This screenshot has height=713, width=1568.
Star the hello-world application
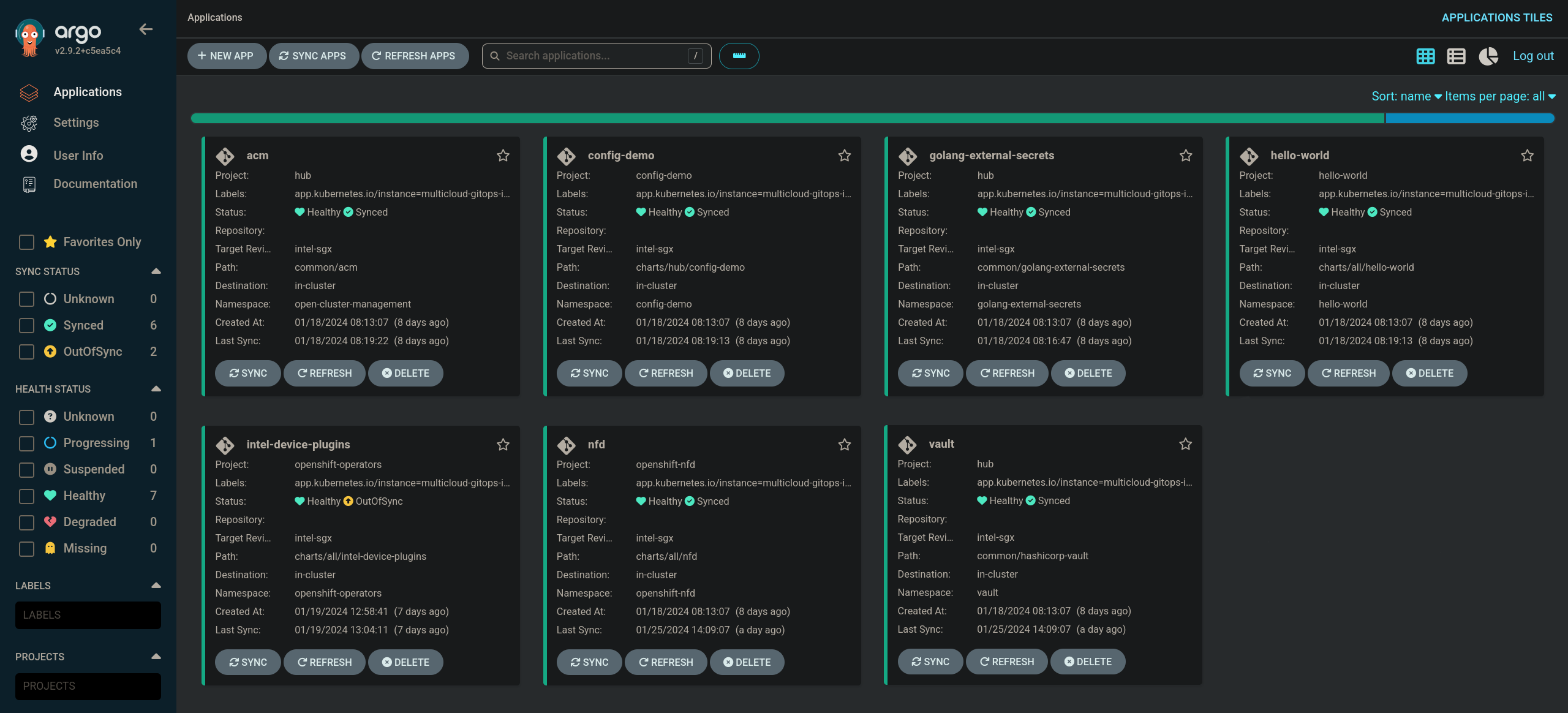1527,156
